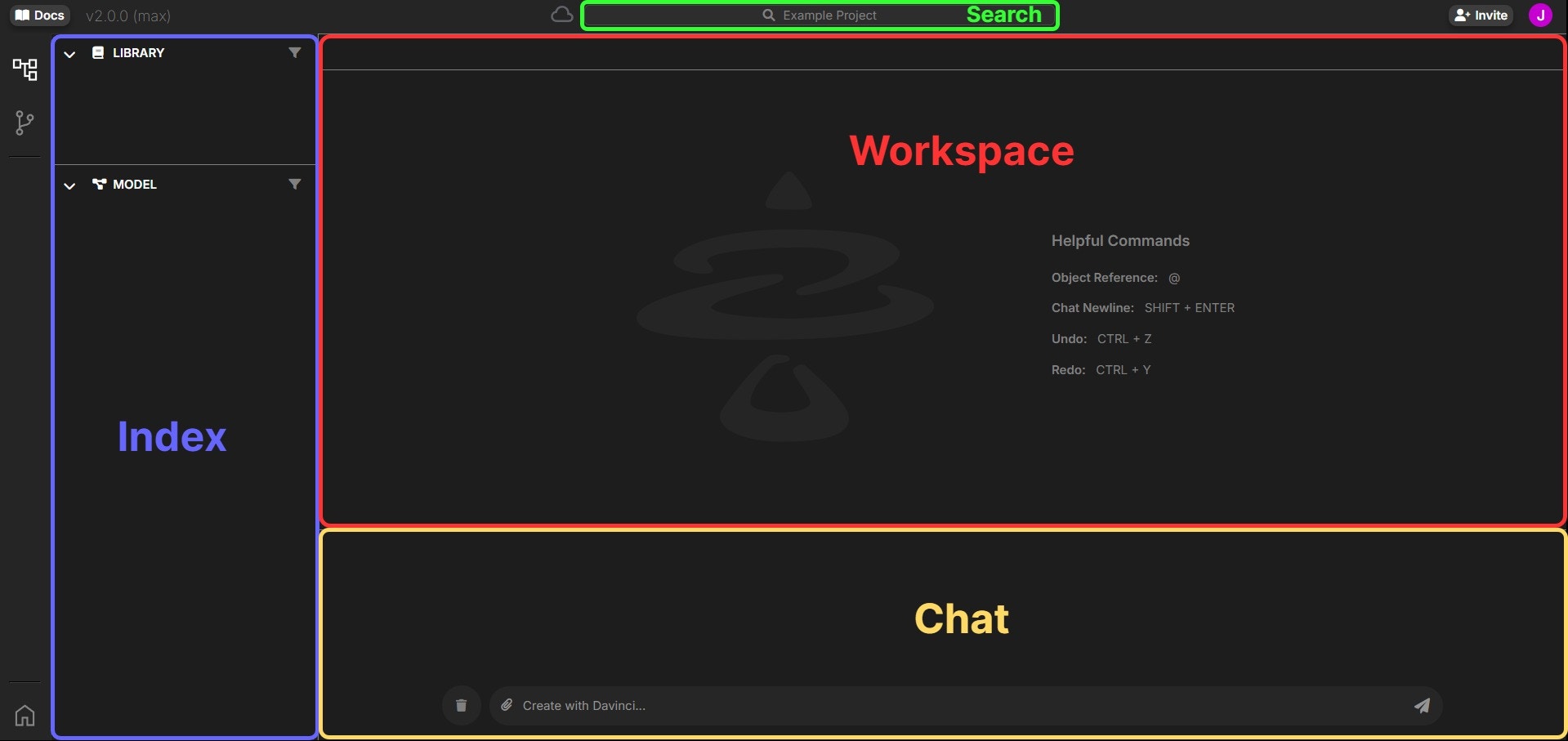Select the MODEL section heading
This screenshot has height=741, width=1568.
[x=135, y=185]
